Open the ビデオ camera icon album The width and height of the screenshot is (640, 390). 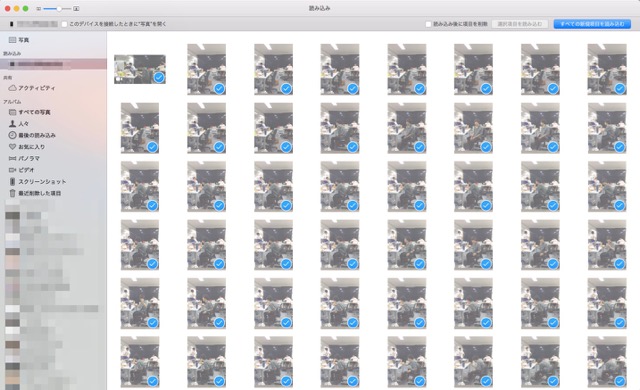click(x=12, y=170)
